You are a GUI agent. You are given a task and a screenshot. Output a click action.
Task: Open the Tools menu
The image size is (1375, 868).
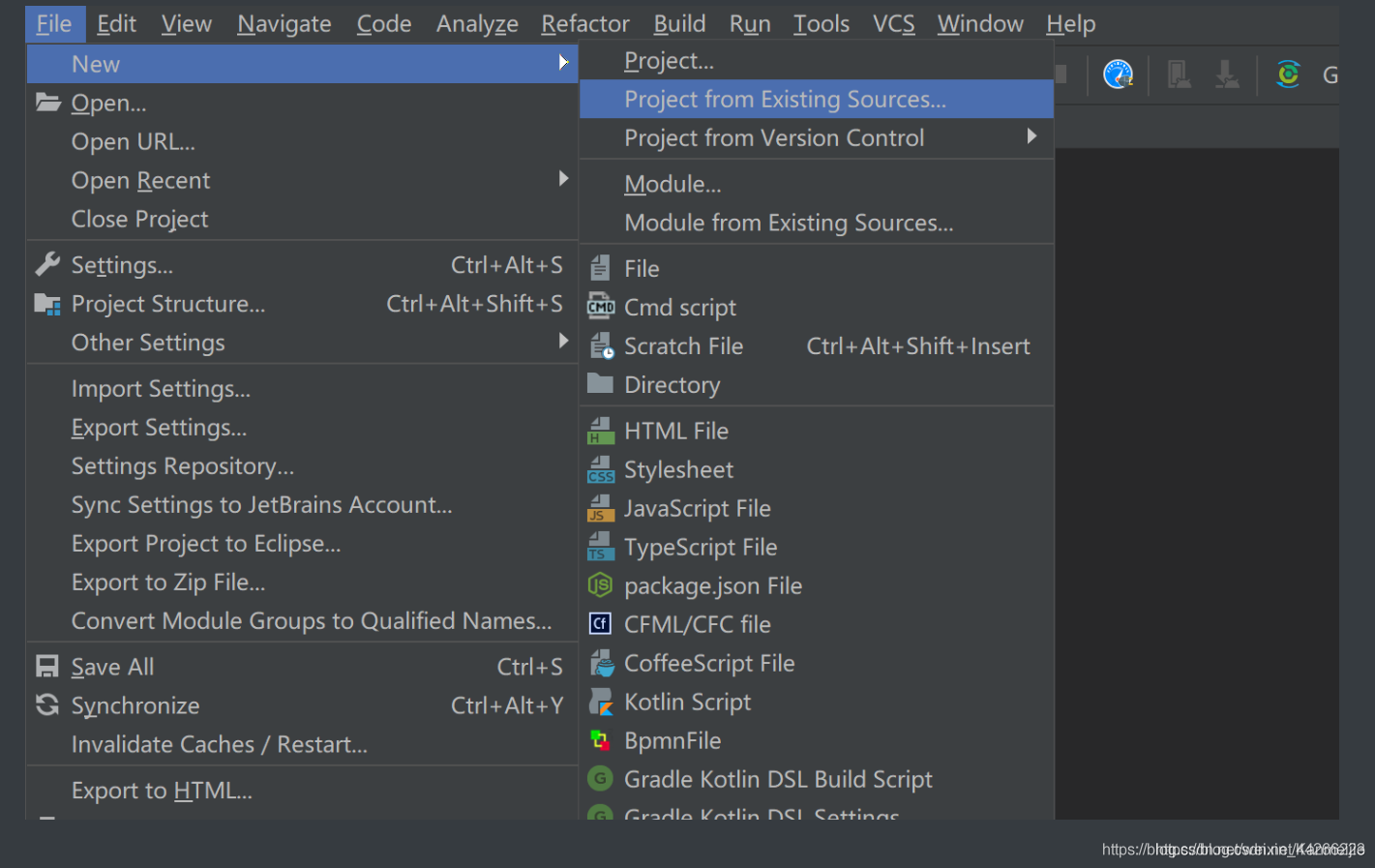pos(822,23)
